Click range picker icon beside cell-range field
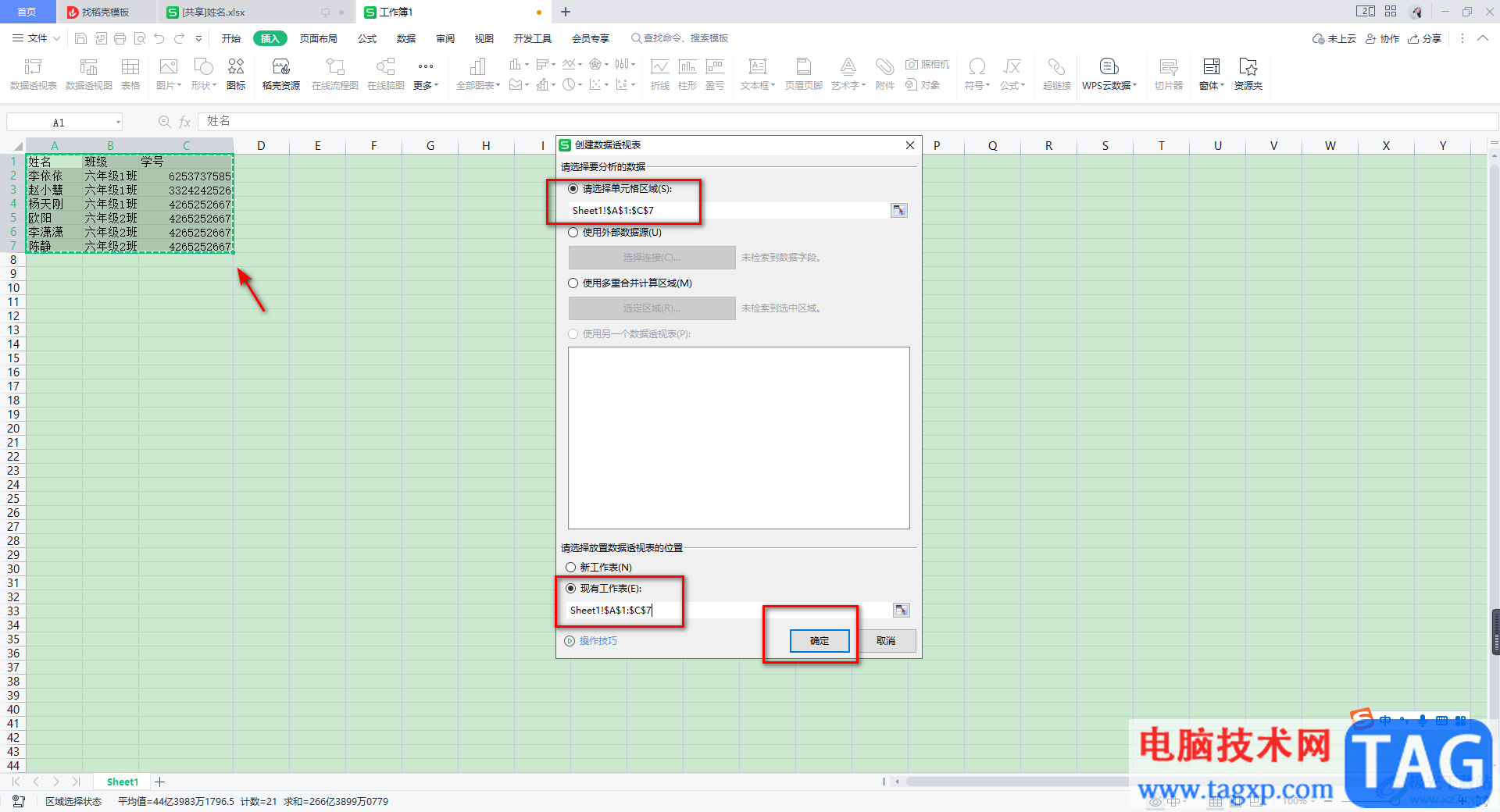 899,210
